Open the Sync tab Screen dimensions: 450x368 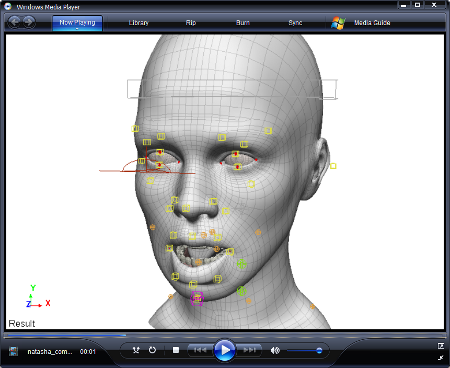[x=295, y=23]
